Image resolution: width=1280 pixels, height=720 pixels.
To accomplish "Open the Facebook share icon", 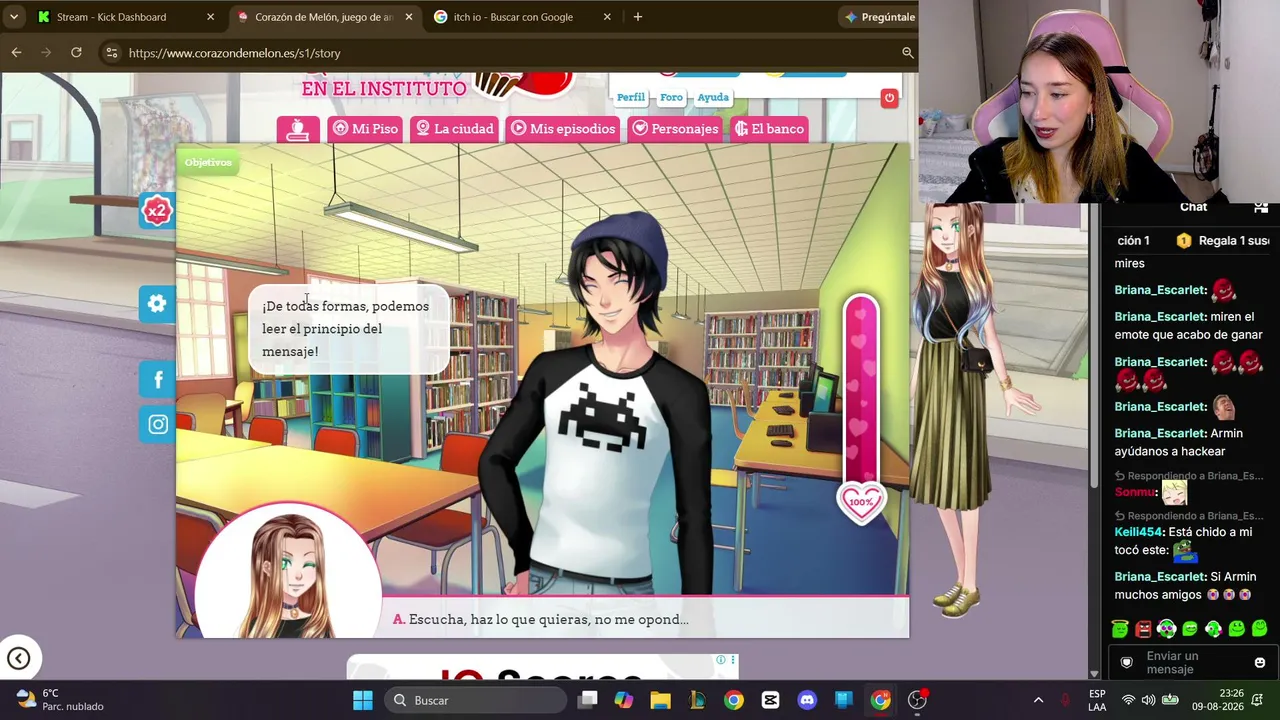I will click(x=158, y=379).
